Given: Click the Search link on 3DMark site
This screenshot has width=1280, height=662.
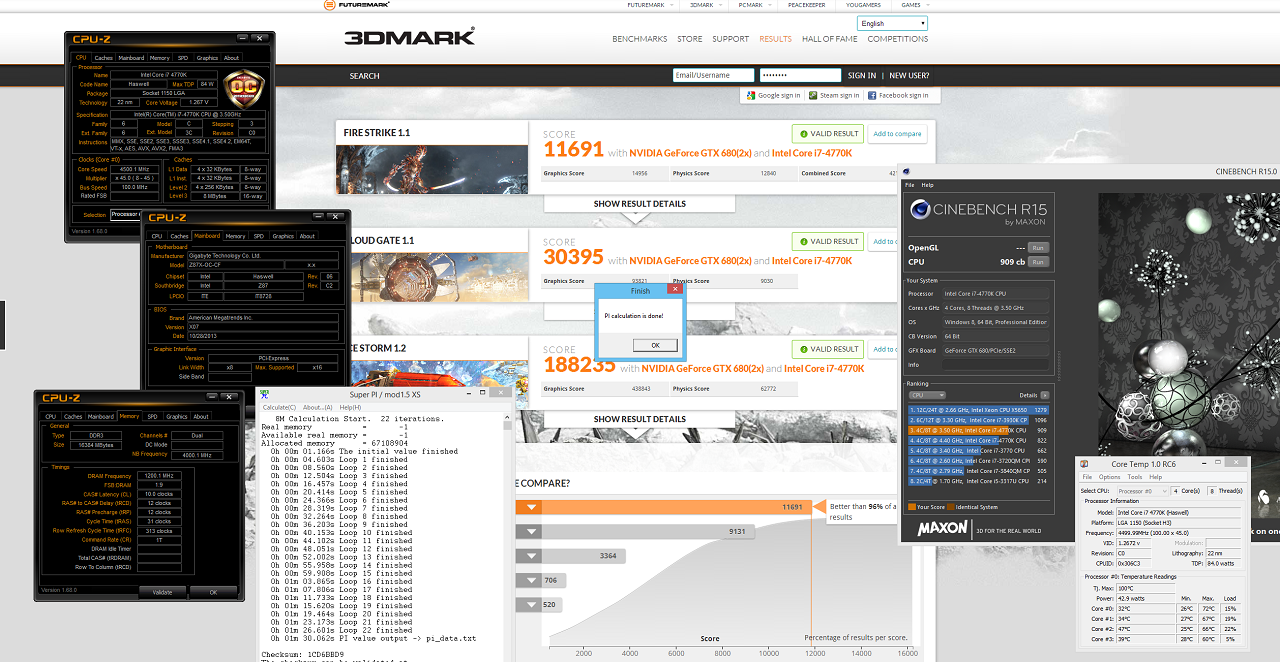Looking at the screenshot, I should [x=364, y=75].
